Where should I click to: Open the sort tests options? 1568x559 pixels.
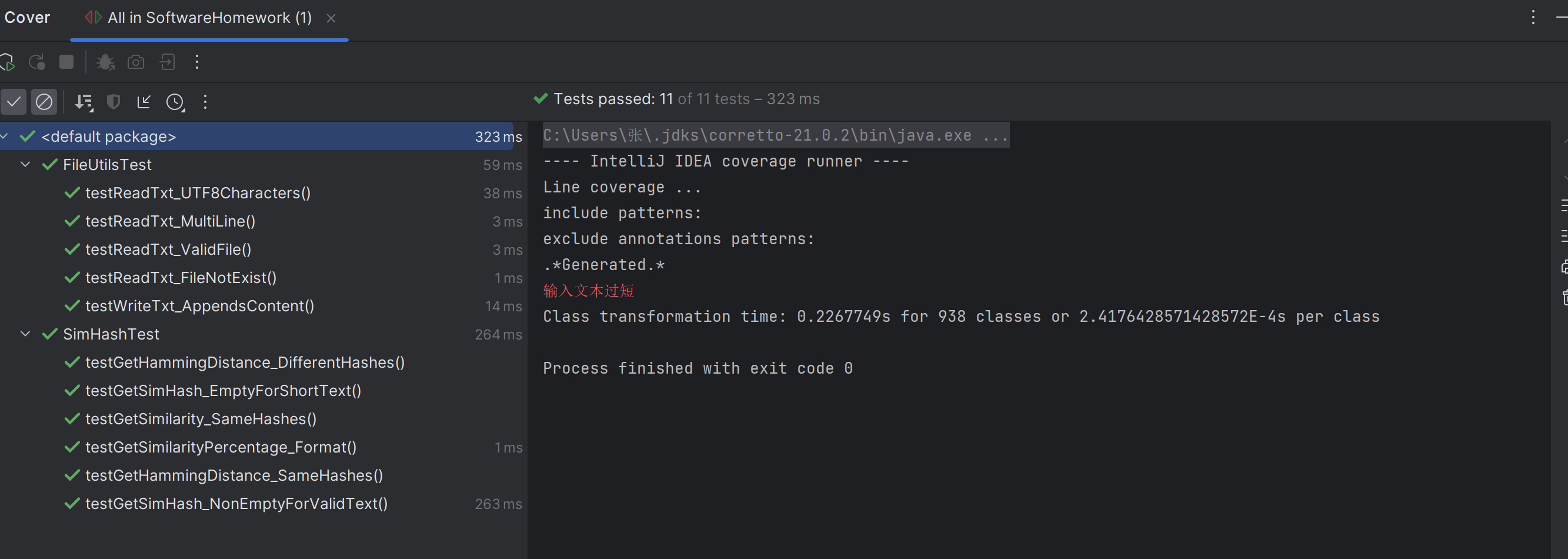tap(84, 102)
